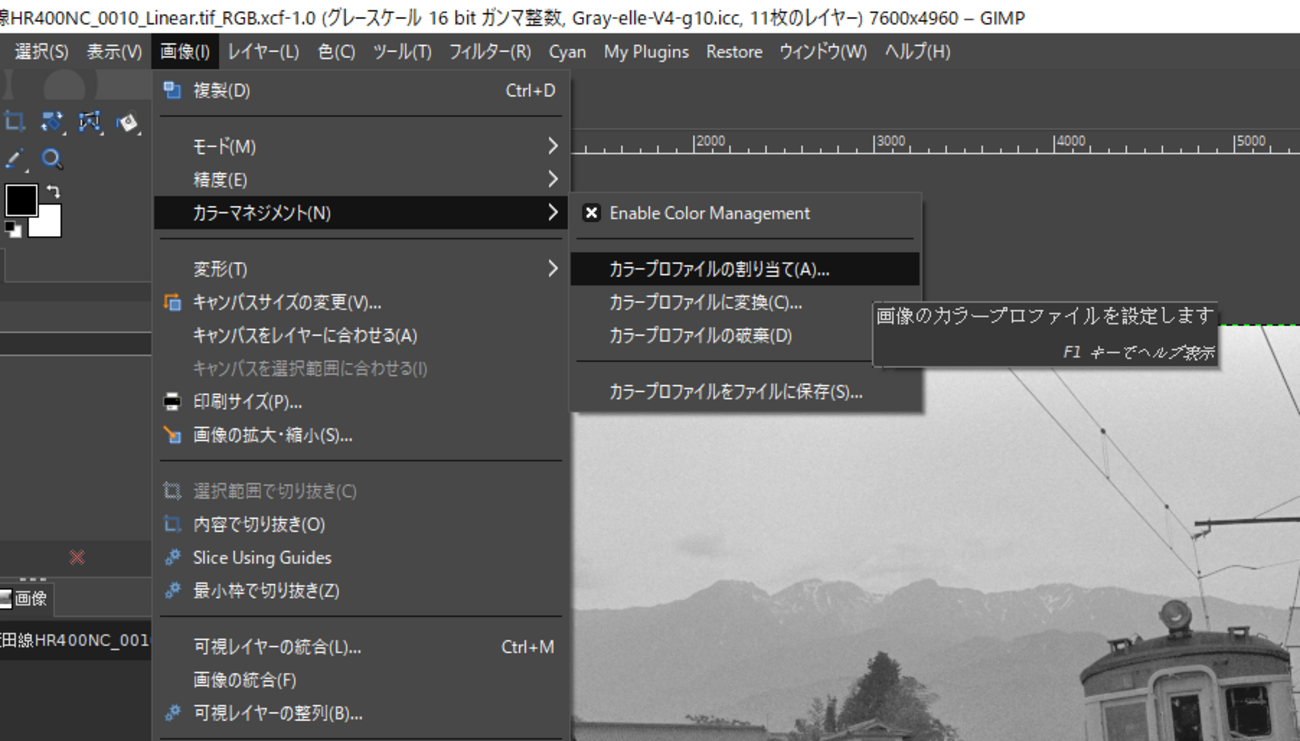This screenshot has height=741, width=1300.
Task: Open the ツール(T) menu
Action: point(402,52)
